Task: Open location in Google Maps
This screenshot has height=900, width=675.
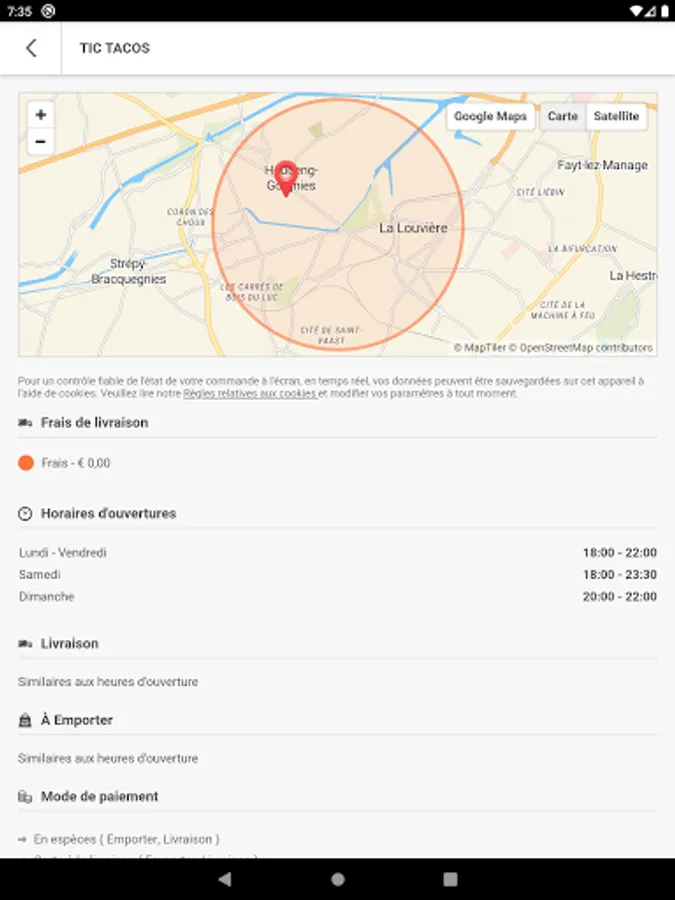Action: click(490, 117)
